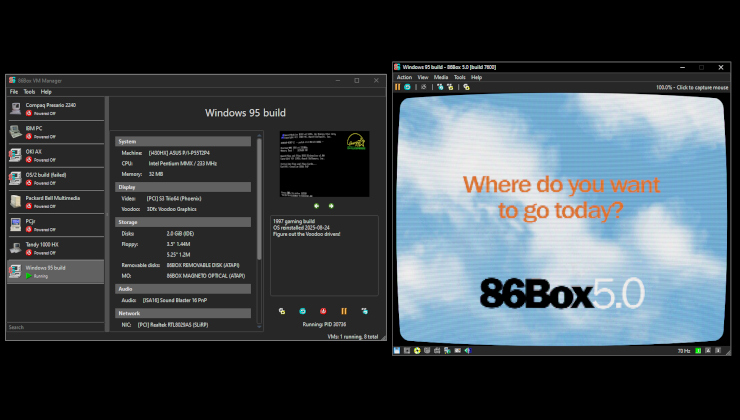Click the Search field below the VM list

[55, 327]
